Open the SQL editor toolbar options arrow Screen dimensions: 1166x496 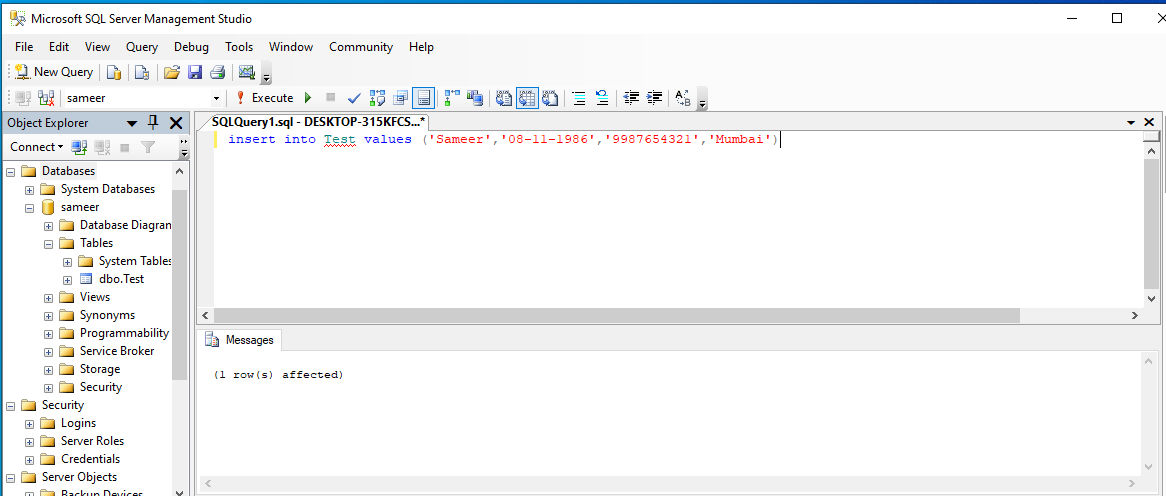[x=702, y=99]
